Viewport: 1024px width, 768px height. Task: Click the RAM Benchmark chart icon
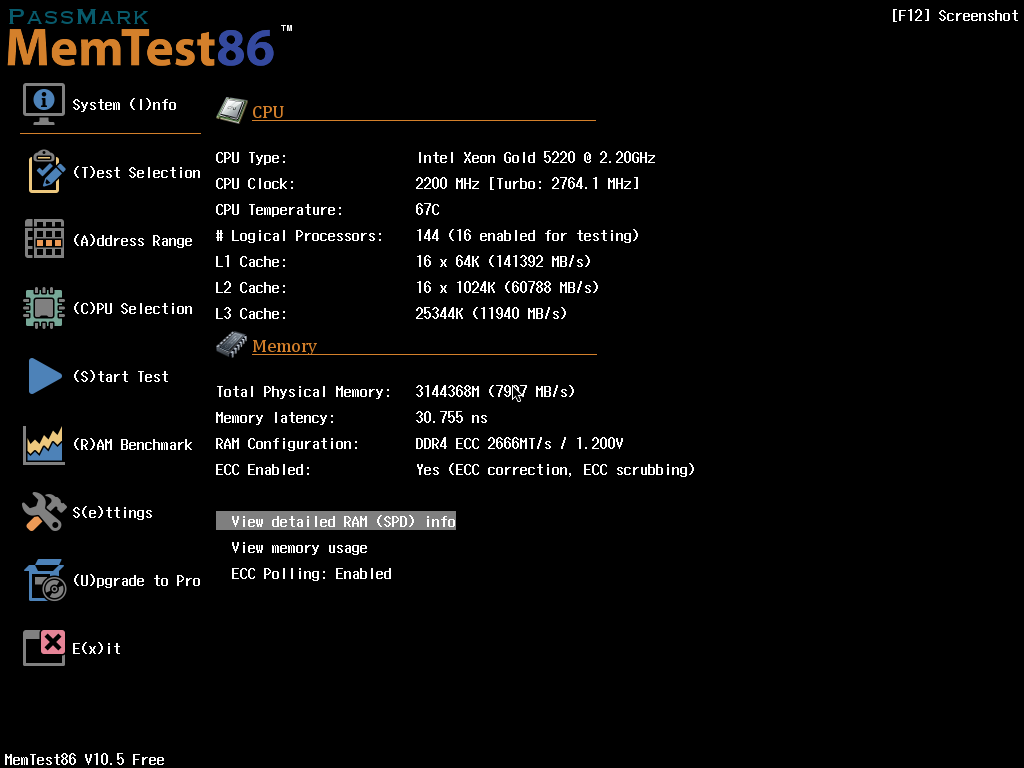pyautogui.click(x=44, y=445)
